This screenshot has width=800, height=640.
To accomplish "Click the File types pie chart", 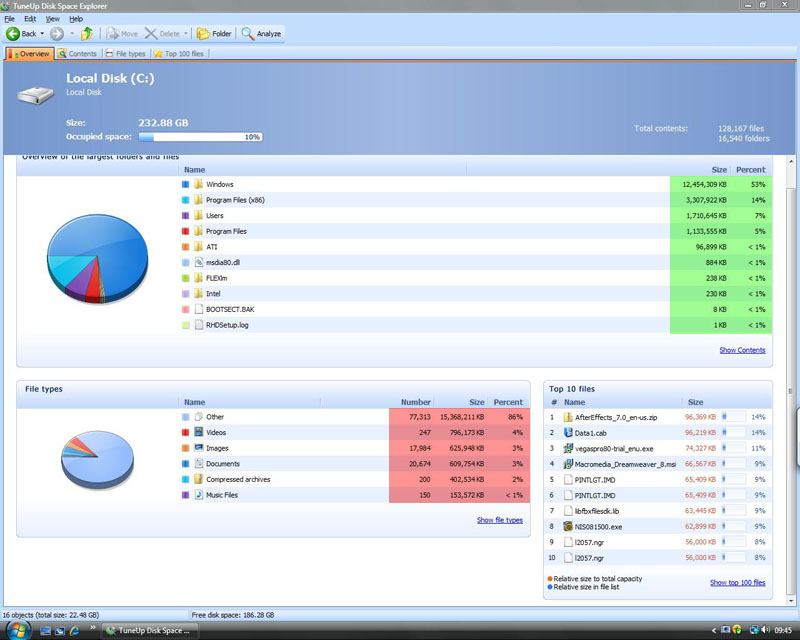I will click(97, 460).
